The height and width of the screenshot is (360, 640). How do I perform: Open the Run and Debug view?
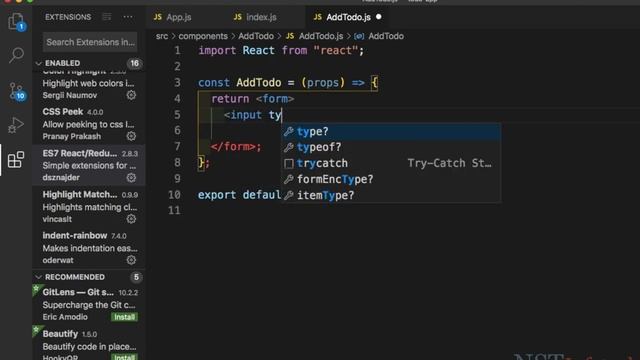click(x=16, y=125)
